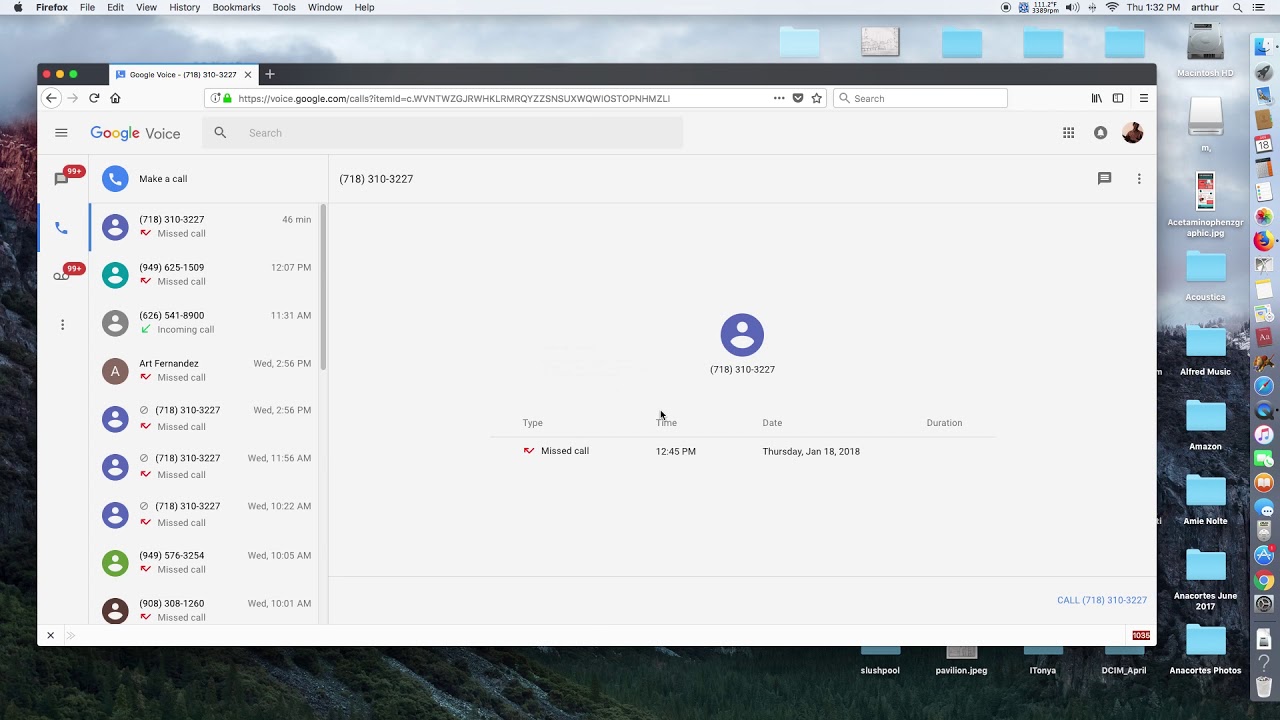Image resolution: width=1280 pixels, height=720 pixels.
Task: Click the Make a call phone icon
Action: coord(115,179)
